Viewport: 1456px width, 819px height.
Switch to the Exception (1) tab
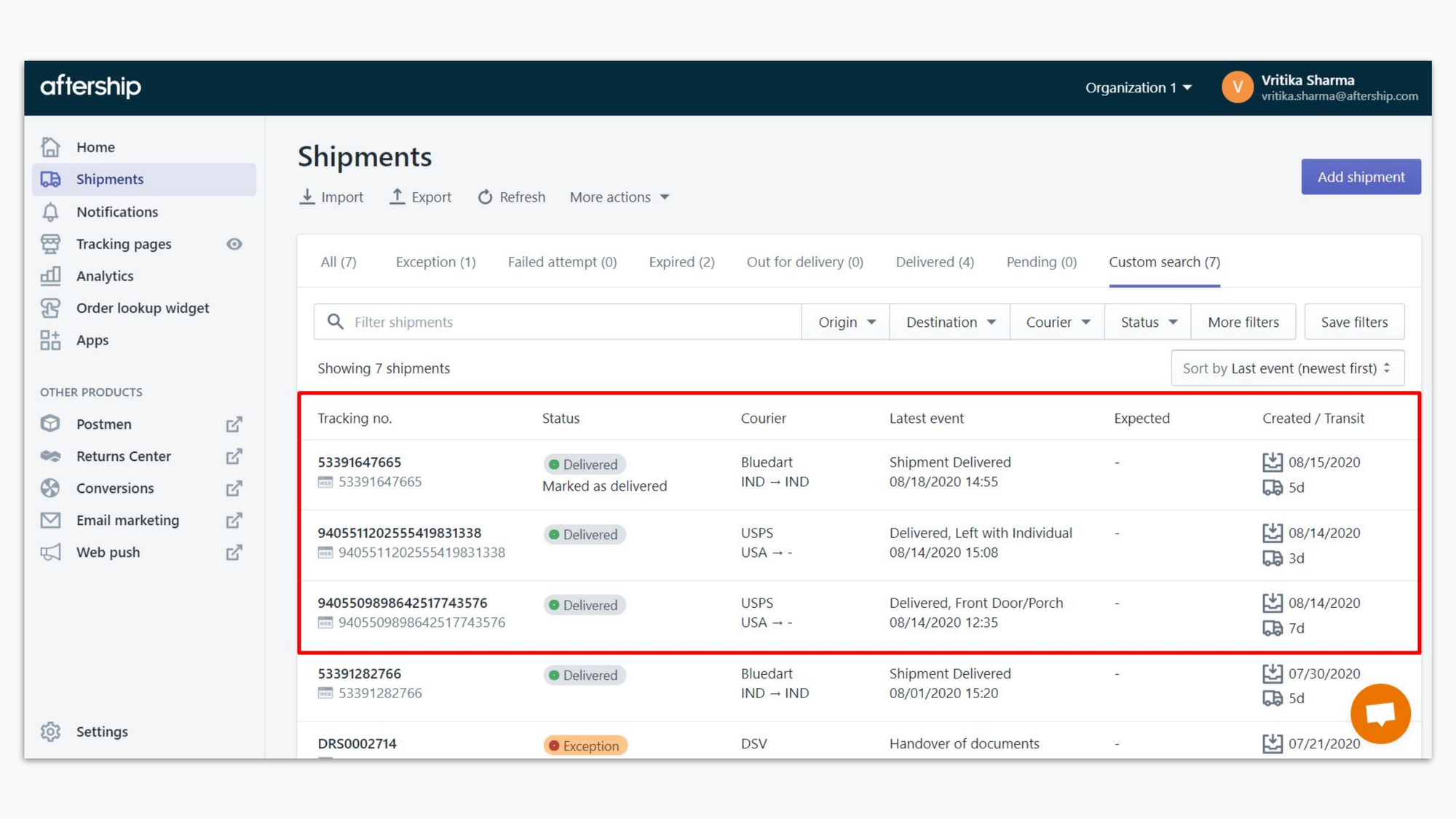[x=435, y=262]
